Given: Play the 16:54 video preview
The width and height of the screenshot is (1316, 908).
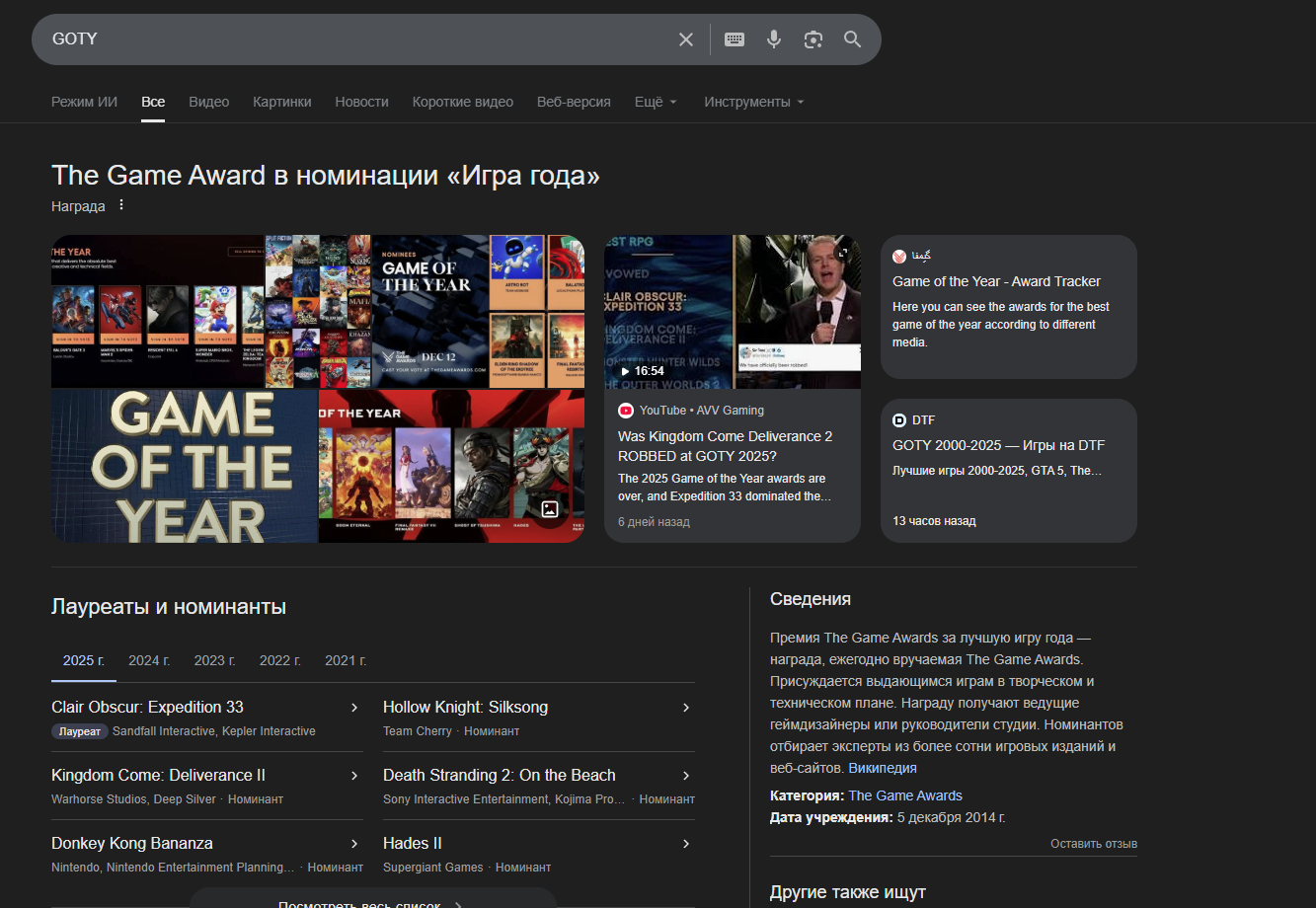Looking at the screenshot, I should tap(642, 371).
